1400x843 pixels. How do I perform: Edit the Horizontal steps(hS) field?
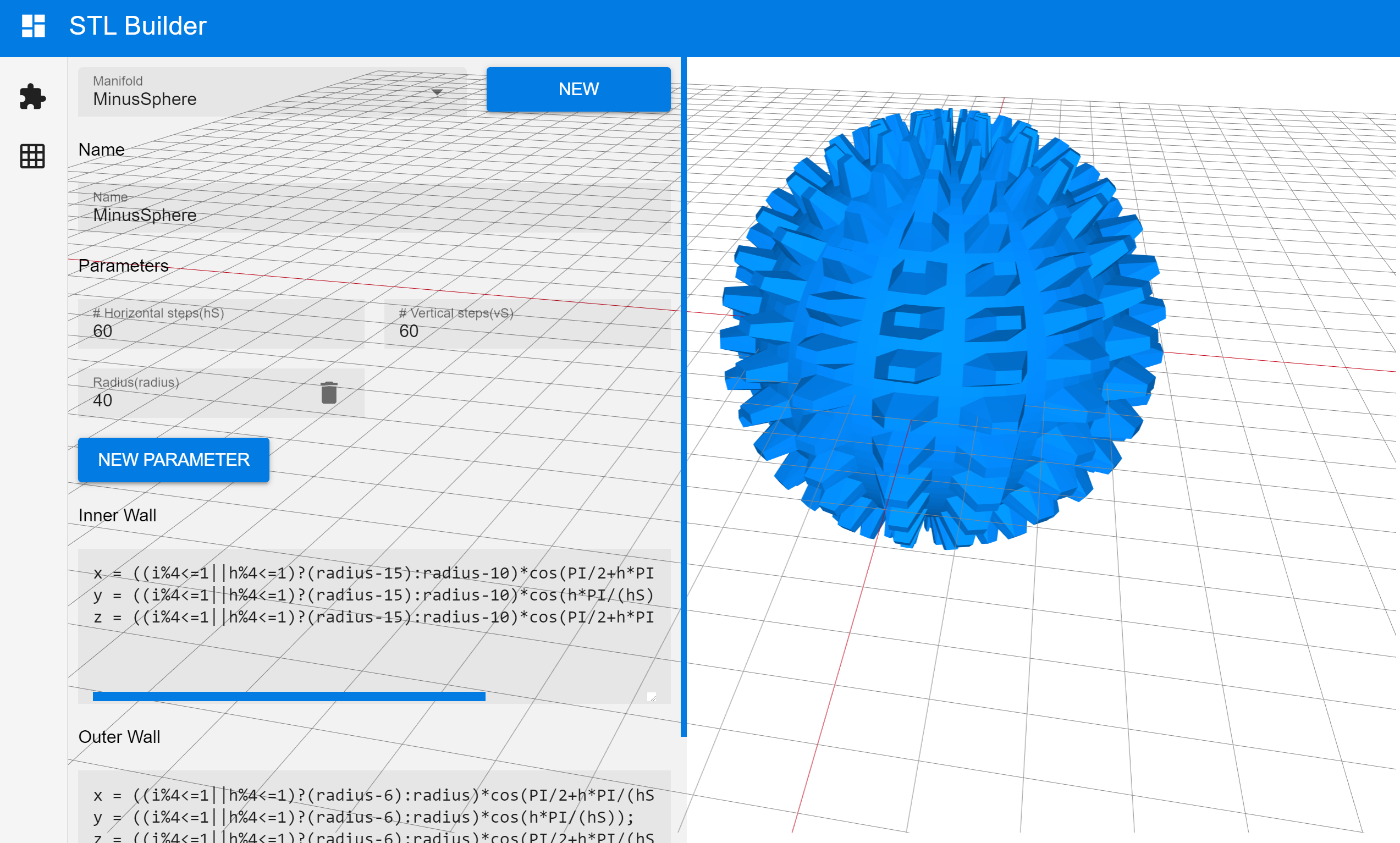(x=221, y=324)
